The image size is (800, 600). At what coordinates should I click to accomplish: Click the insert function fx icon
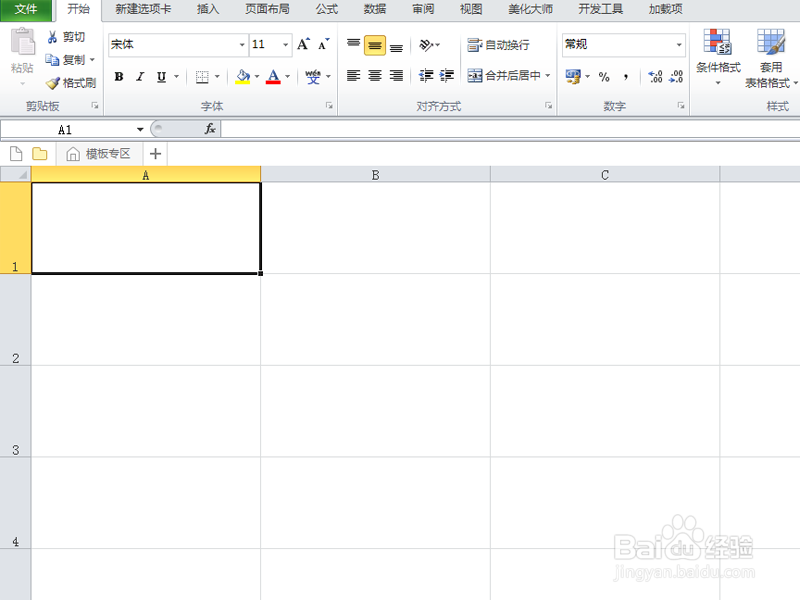210,129
